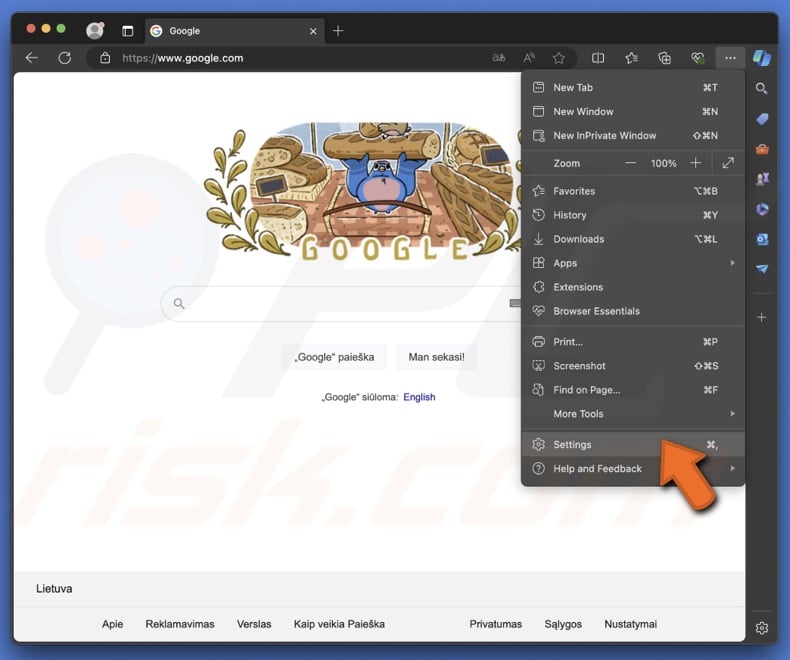The height and width of the screenshot is (660, 790).
Task: Expand the More Tools submenu
Action: 632,414
